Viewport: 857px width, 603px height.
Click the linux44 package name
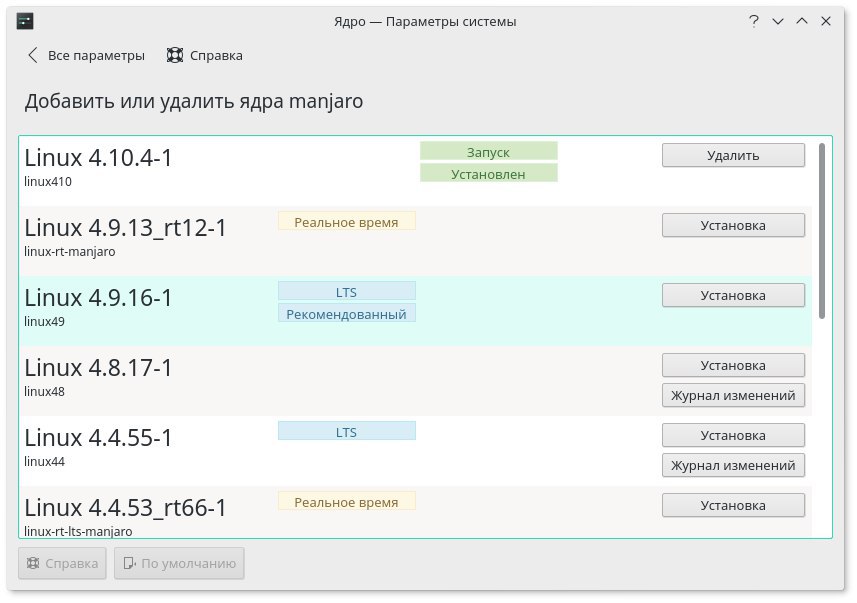pyautogui.click(x=44, y=461)
